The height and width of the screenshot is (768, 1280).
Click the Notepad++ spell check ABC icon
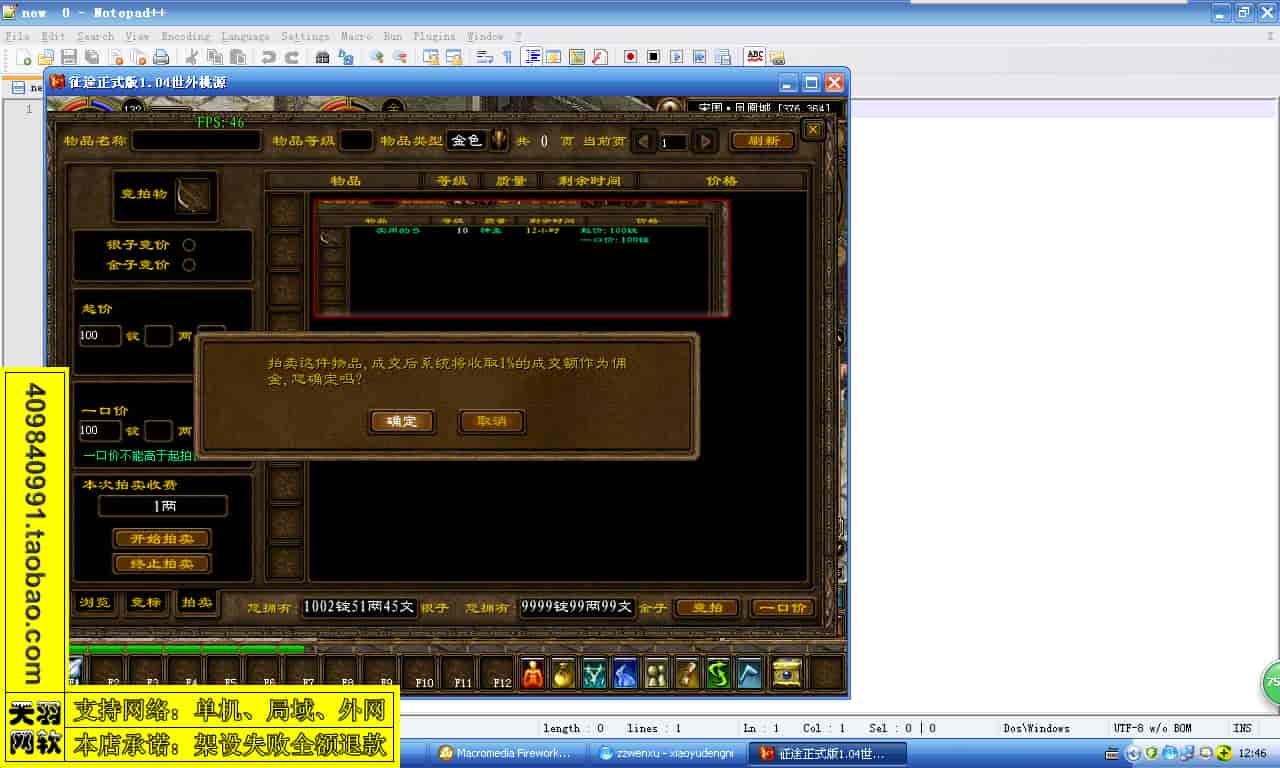tap(755, 57)
